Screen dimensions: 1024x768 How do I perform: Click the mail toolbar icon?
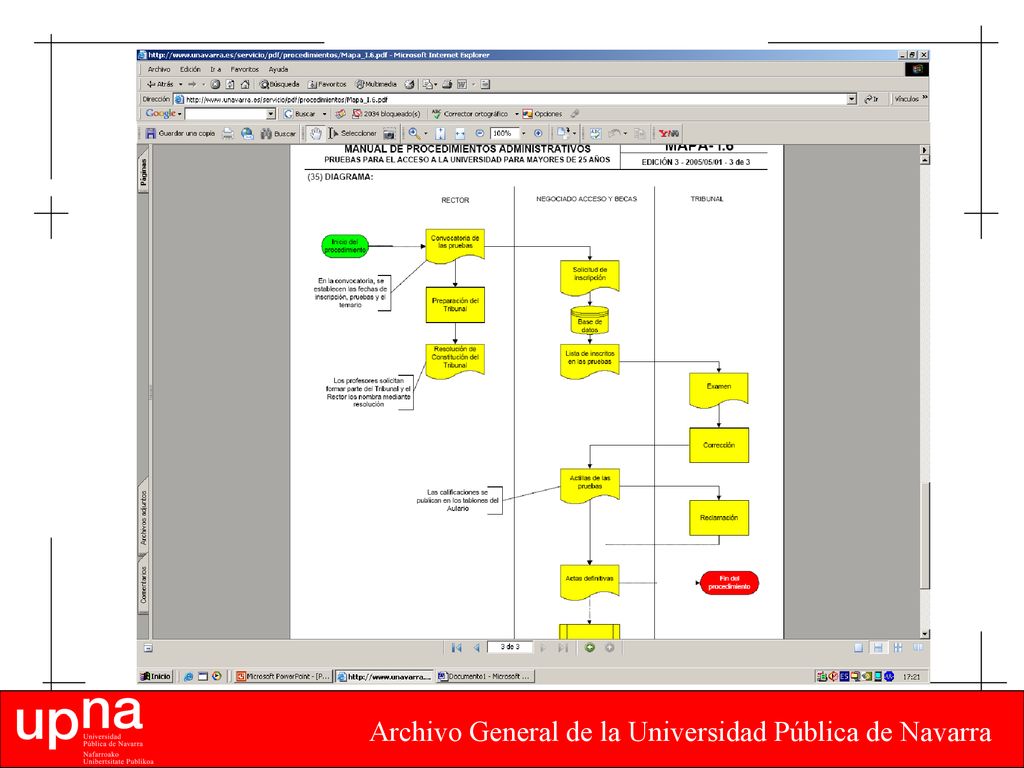[x=427, y=84]
